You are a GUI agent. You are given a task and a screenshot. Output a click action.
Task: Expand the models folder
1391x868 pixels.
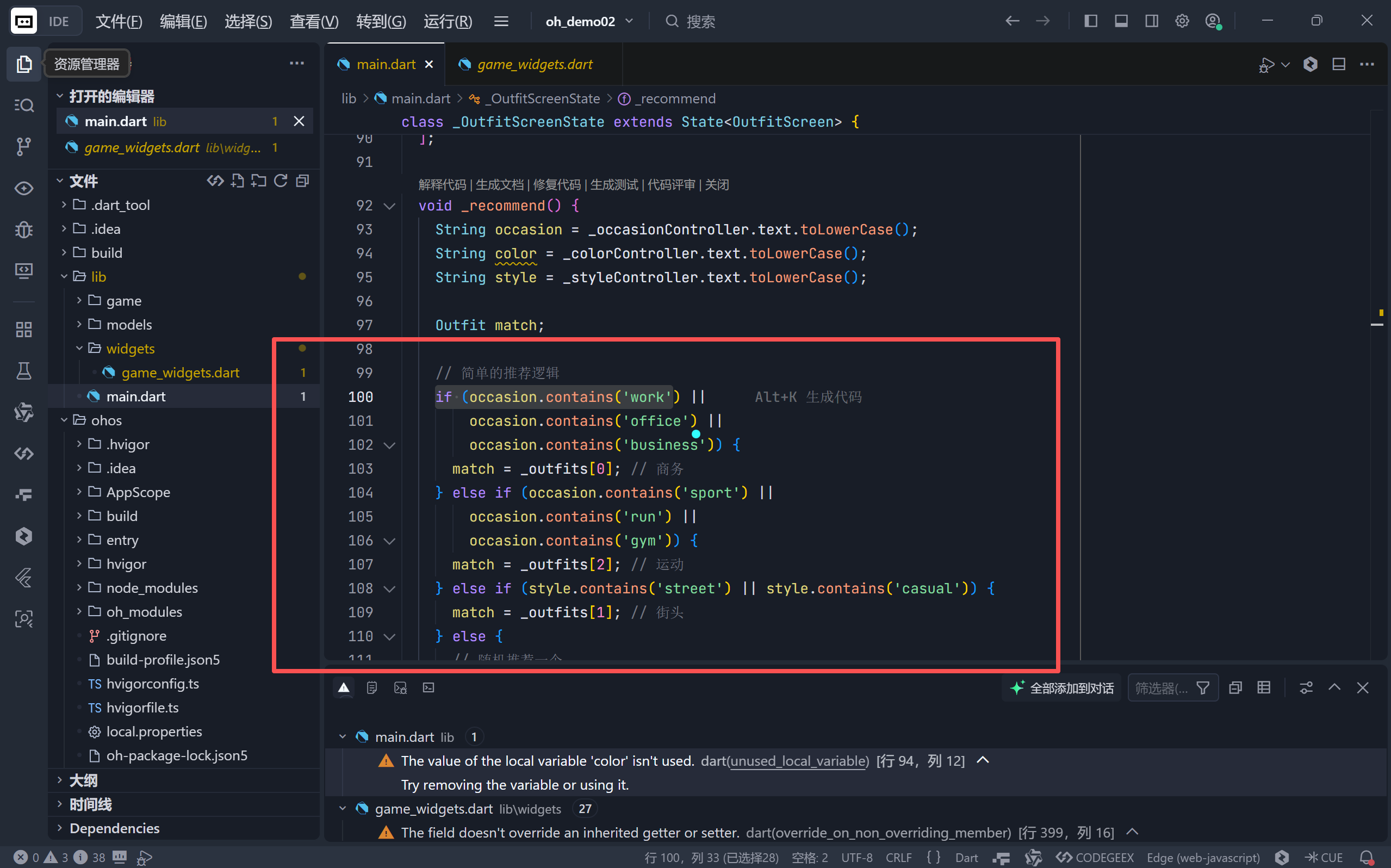click(x=128, y=325)
